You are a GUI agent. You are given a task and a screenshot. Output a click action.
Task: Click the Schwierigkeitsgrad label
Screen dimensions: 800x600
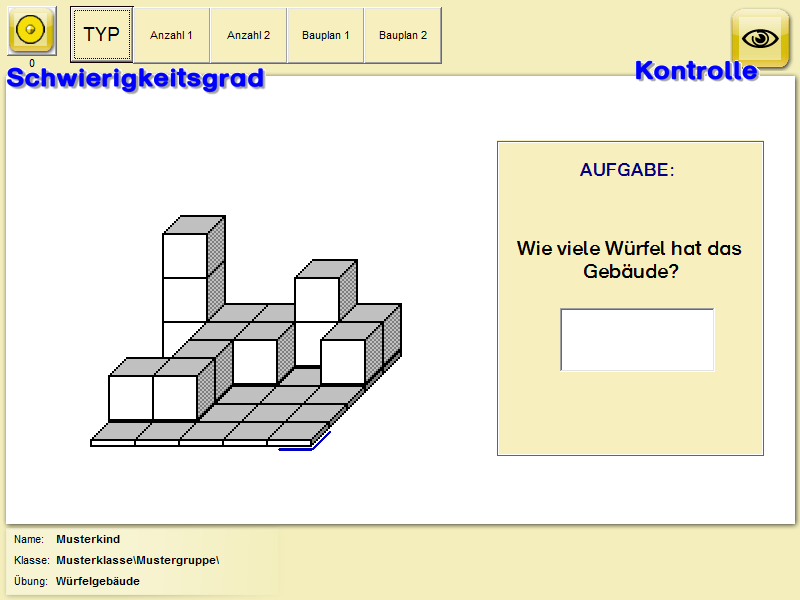click(136, 78)
